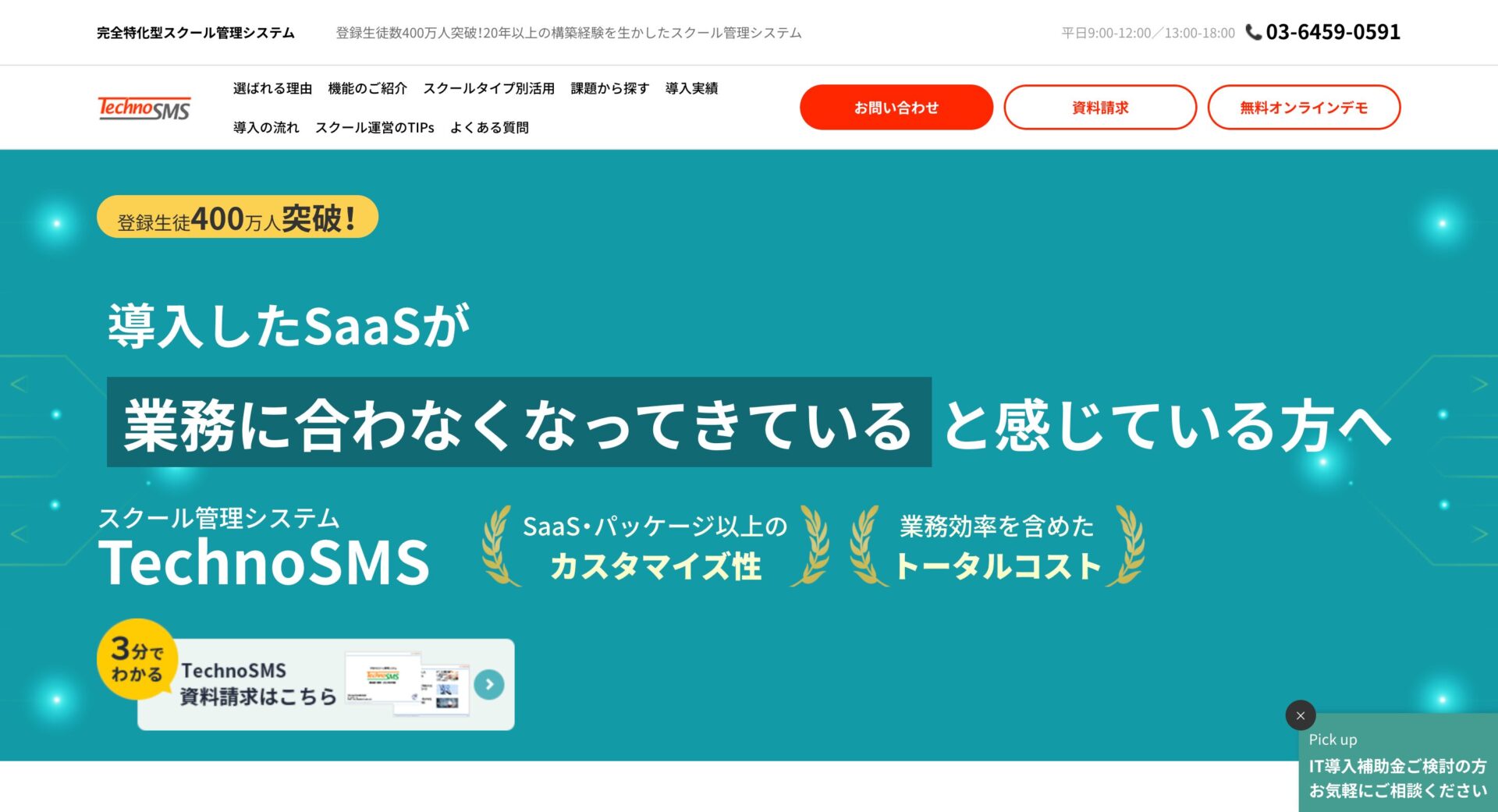This screenshot has width=1498, height=812.
Task: Open よくある質問 menu item
Action: click(489, 127)
